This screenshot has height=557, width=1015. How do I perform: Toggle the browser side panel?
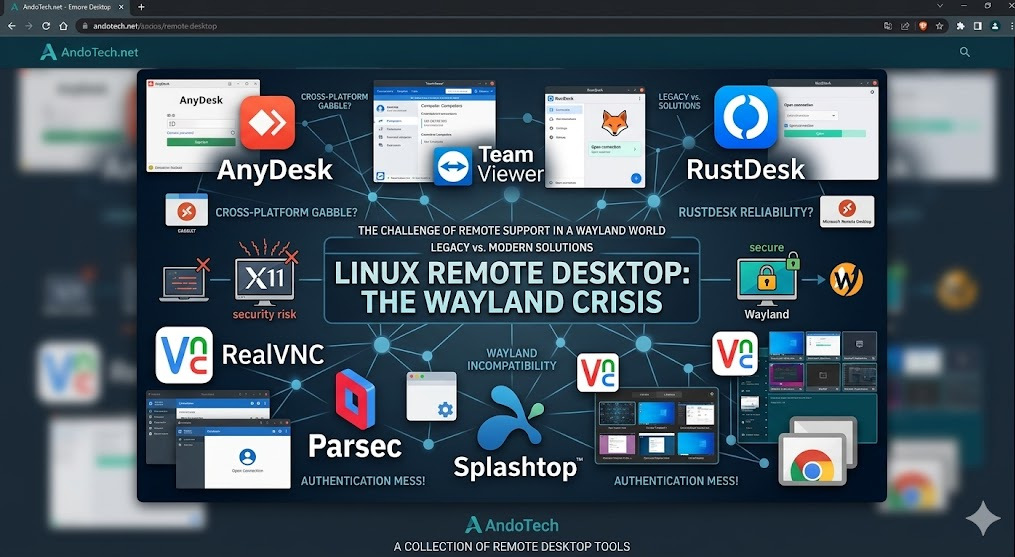point(977,26)
